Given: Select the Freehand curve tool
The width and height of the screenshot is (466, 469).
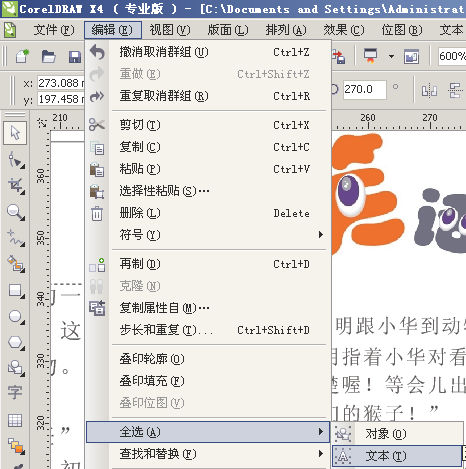Looking at the screenshot, I should (16, 238).
